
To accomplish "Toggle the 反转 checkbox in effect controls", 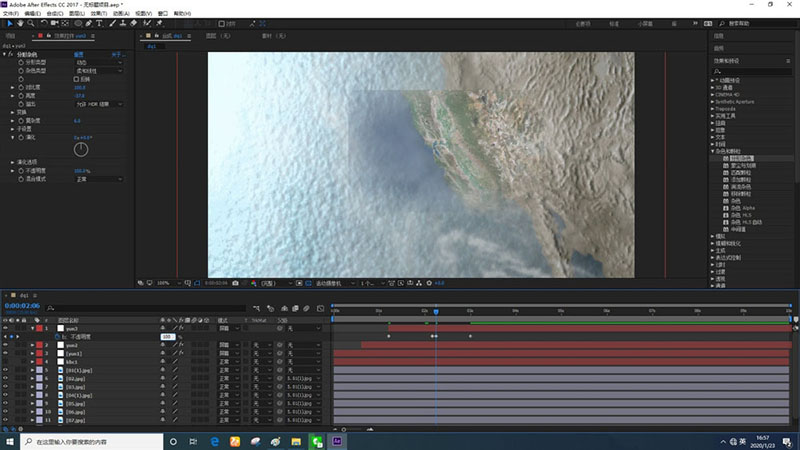I will tap(78, 79).
